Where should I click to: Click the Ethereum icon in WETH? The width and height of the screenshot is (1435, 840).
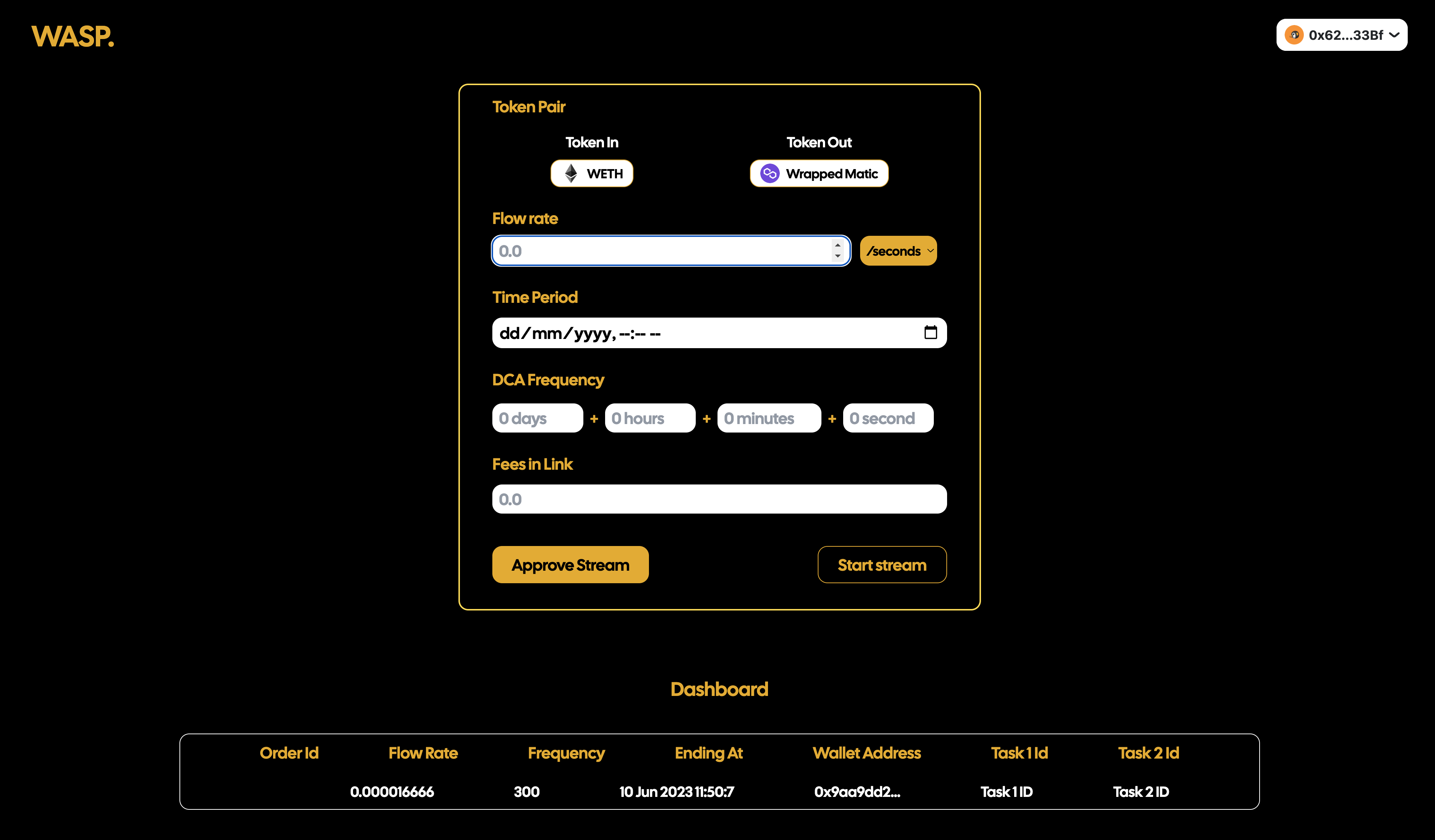(x=570, y=174)
